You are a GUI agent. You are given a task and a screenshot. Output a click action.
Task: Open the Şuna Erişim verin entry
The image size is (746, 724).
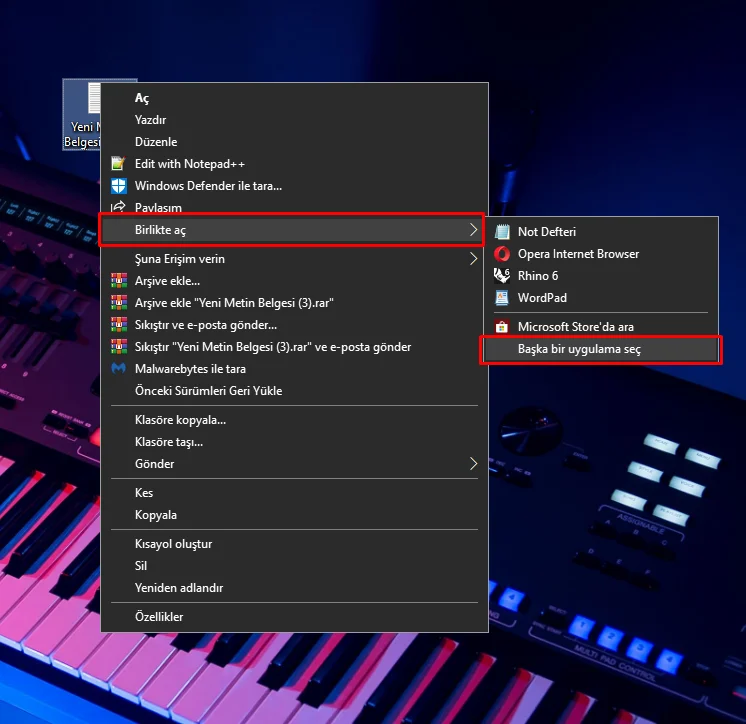294,259
